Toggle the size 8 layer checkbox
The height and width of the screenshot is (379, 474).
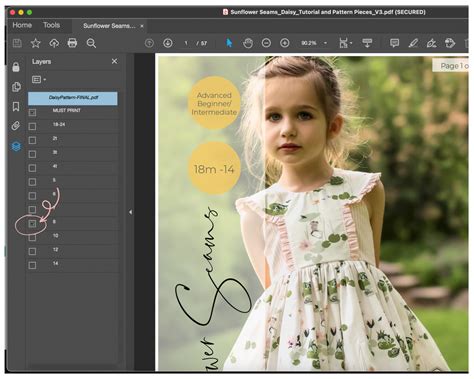[32, 224]
